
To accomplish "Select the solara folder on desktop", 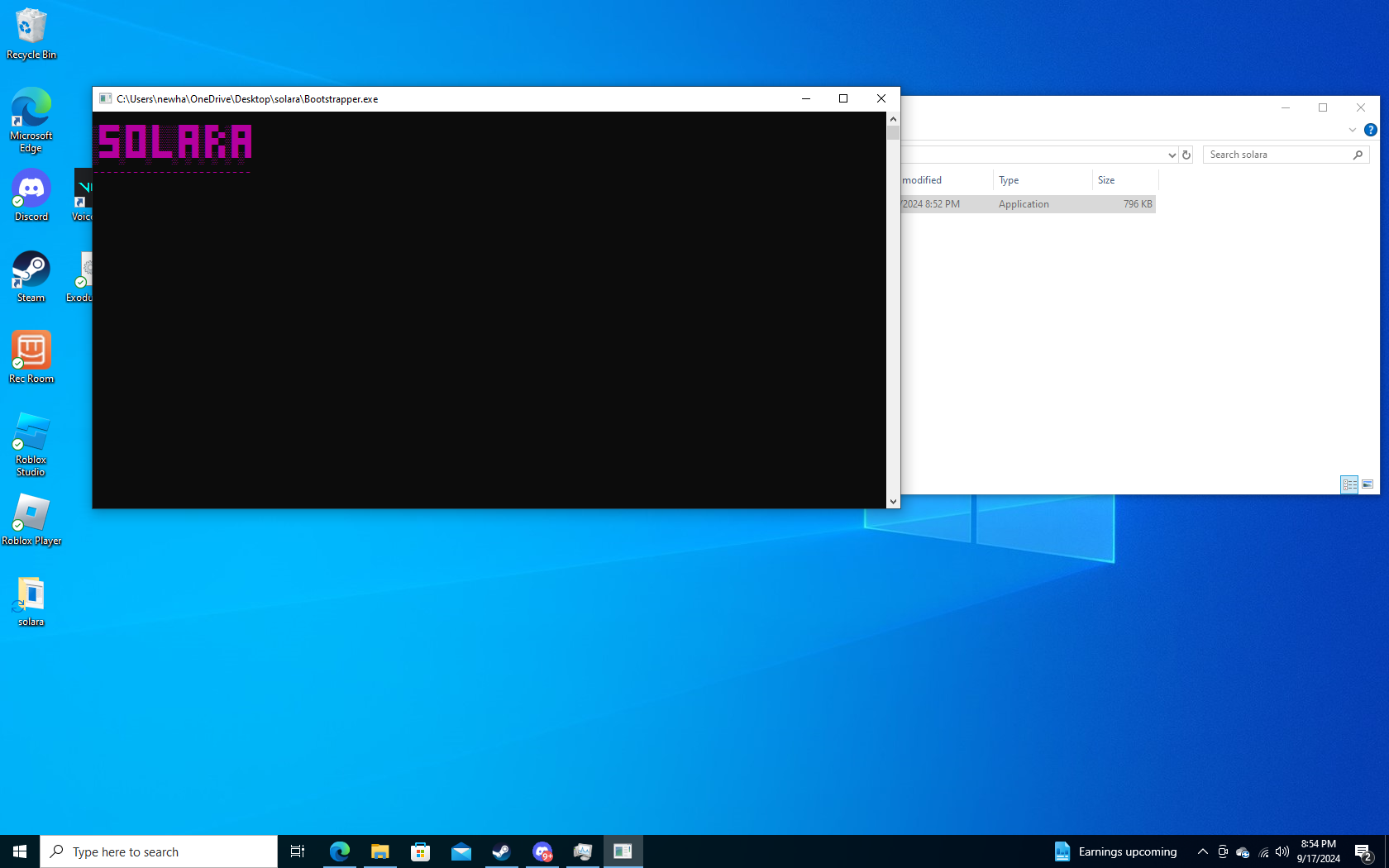I will [31, 601].
